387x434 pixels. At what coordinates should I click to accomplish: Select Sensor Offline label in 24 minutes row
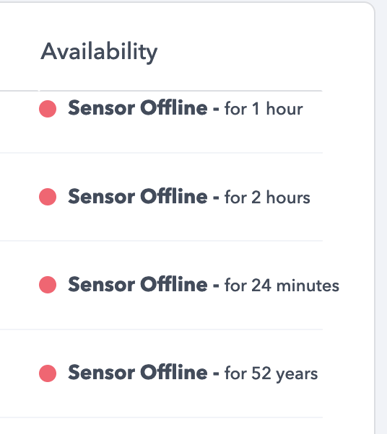138,284
